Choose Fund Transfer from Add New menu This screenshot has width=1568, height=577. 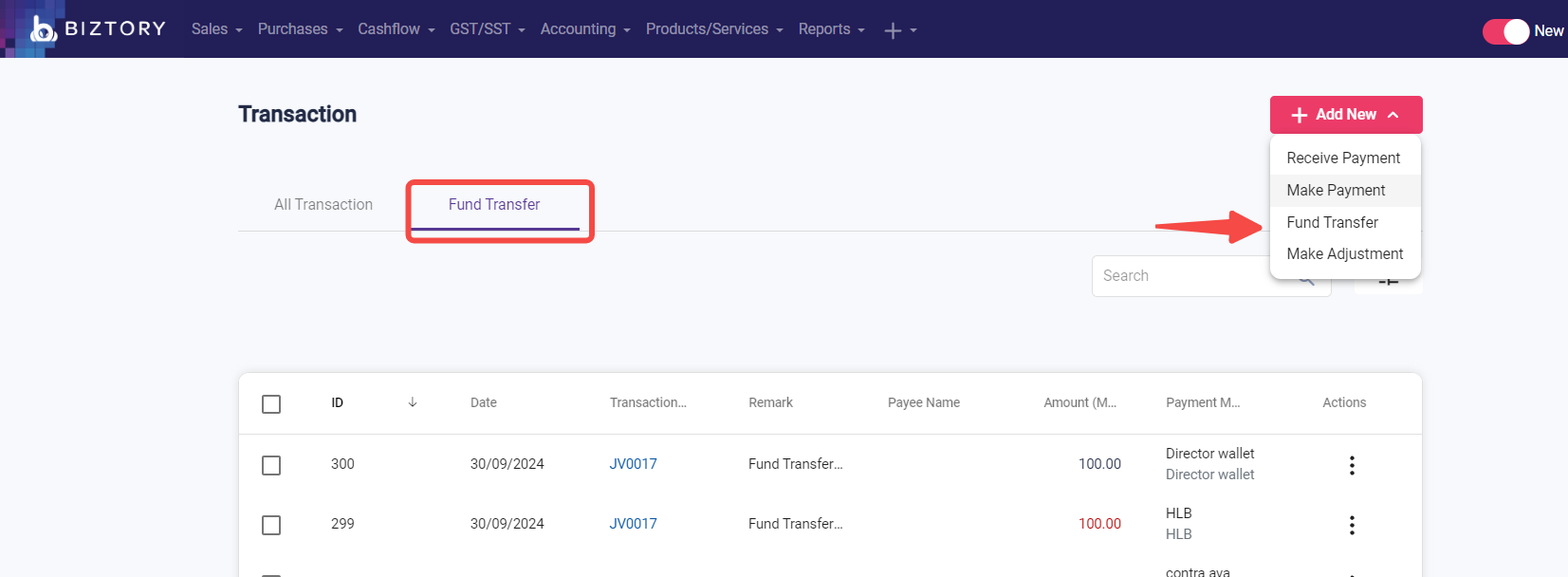coord(1345,222)
